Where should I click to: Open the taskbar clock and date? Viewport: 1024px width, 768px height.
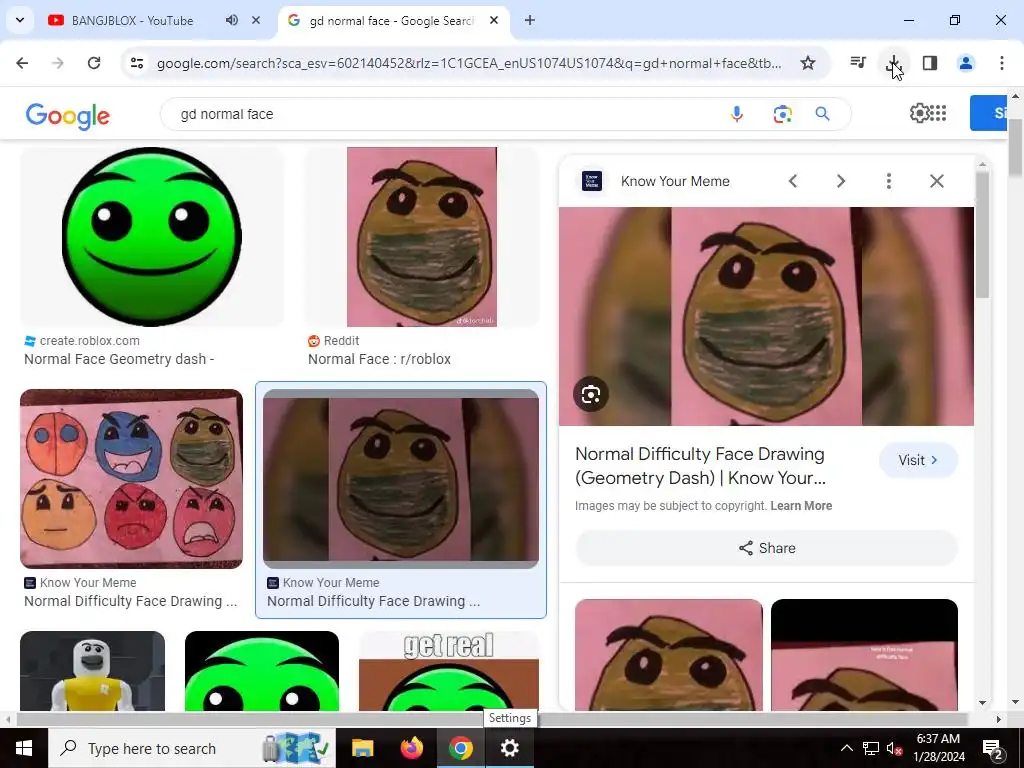pyautogui.click(x=938, y=748)
